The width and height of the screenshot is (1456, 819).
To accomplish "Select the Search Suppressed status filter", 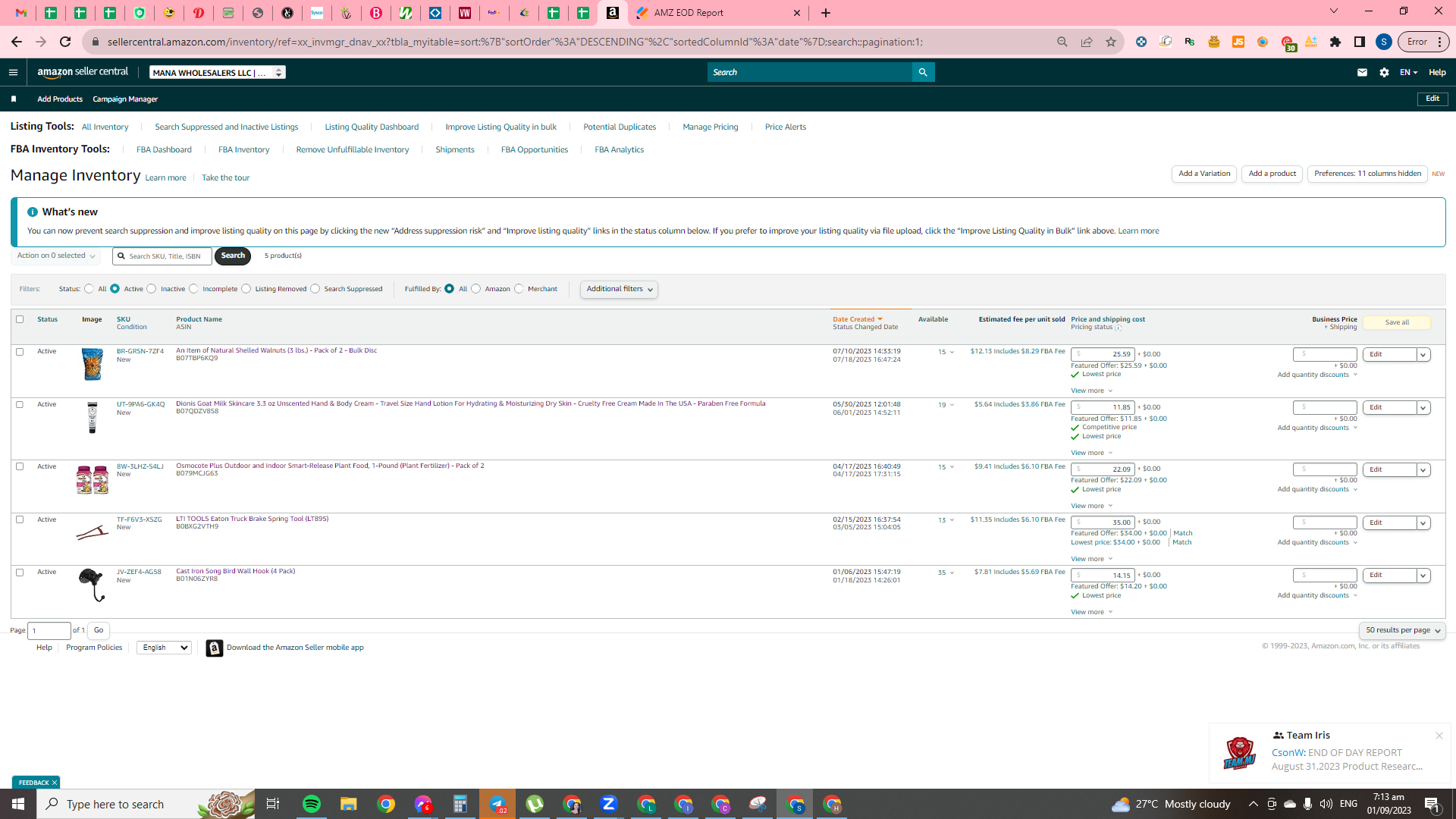I will point(315,289).
